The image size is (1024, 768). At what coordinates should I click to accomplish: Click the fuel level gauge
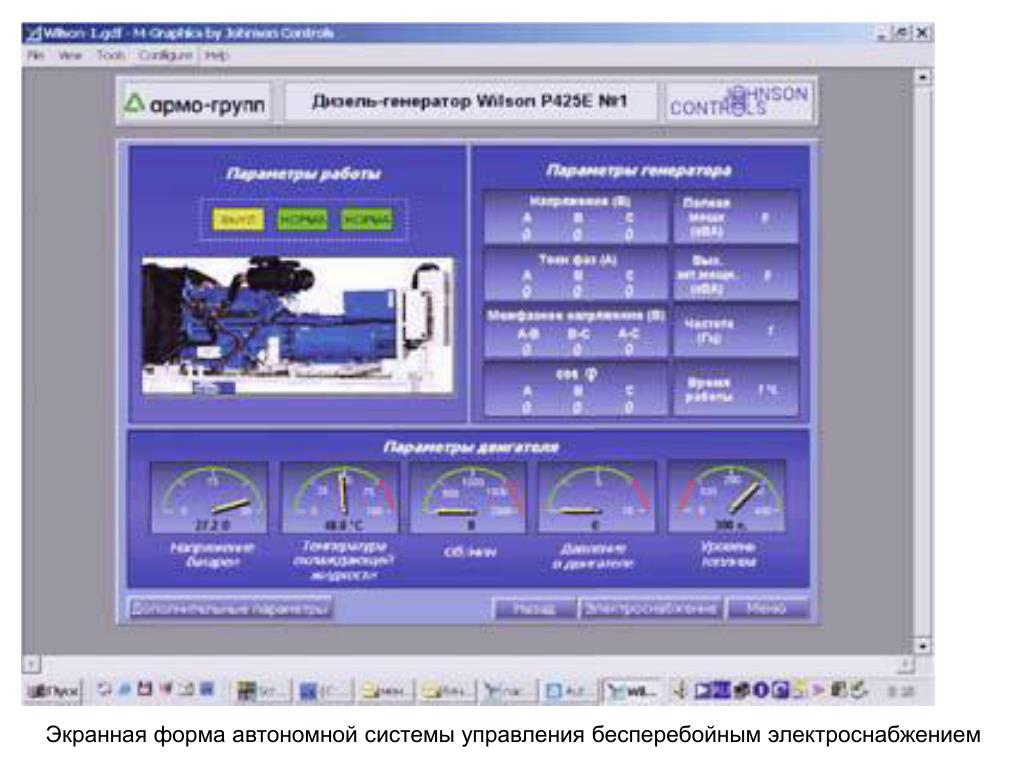pyautogui.click(x=726, y=497)
